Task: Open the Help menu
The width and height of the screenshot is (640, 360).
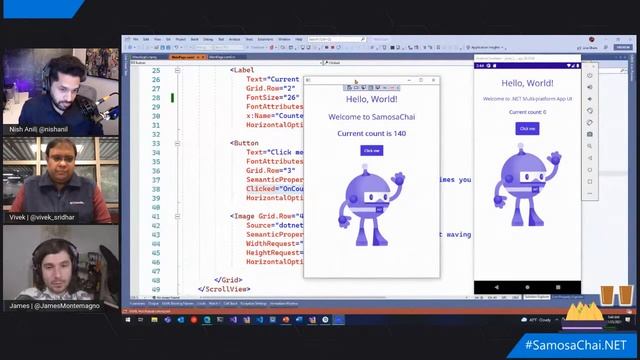Action: point(299,39)
